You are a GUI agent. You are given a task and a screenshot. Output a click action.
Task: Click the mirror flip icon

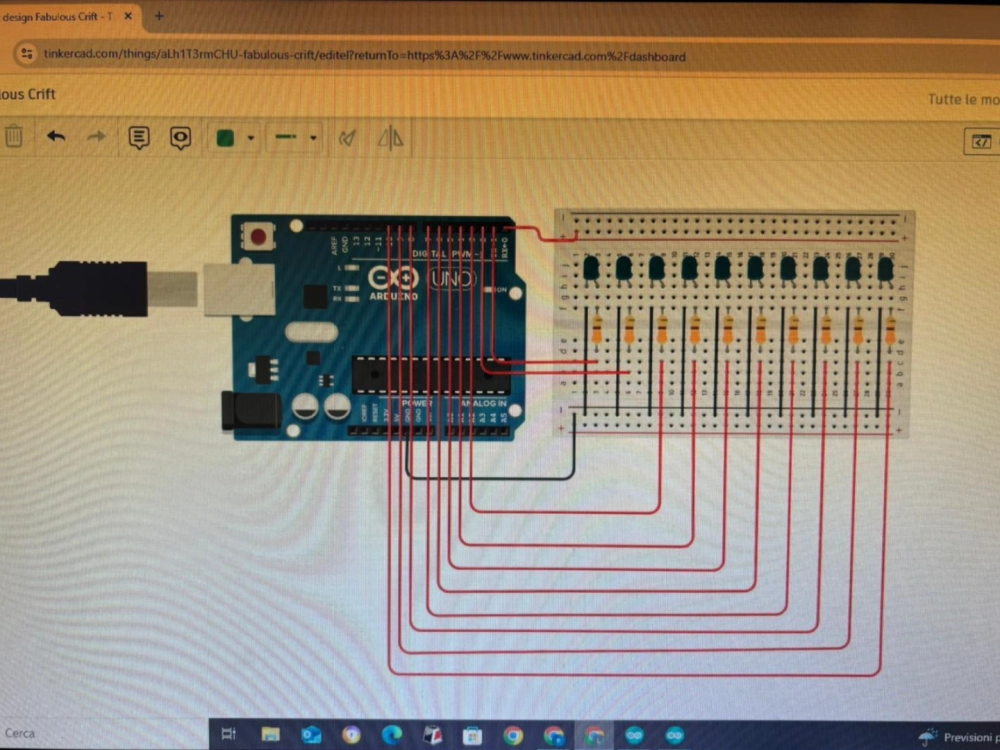390,138
